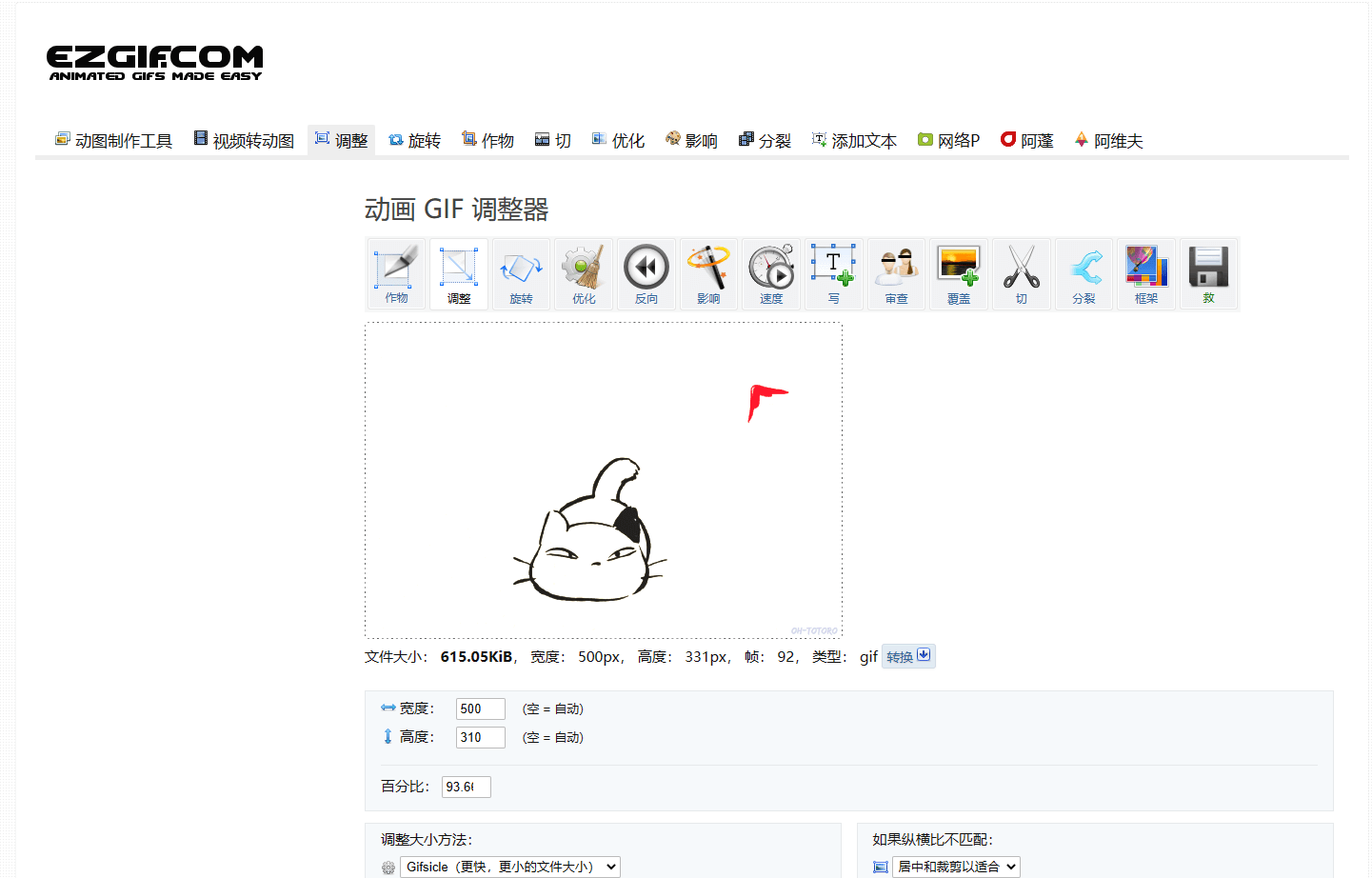Select the 作物 (crop) tool icon
The height and width of the screenshot is (878, 1372).
[x=396, y=273]
